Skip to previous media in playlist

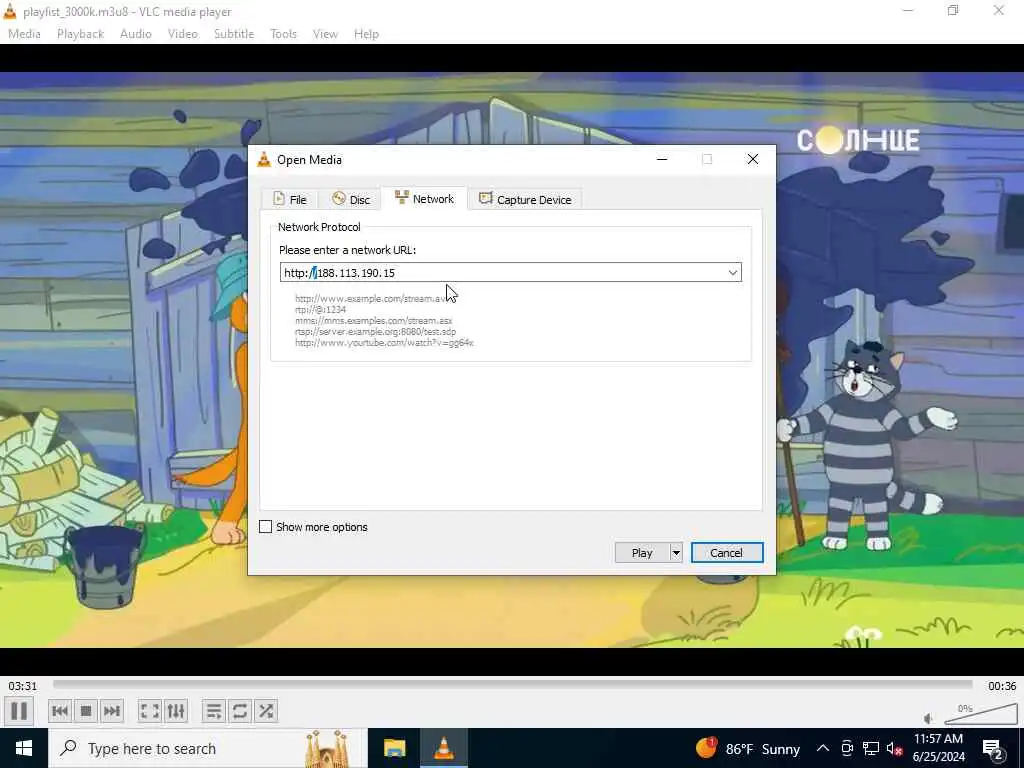60,711
